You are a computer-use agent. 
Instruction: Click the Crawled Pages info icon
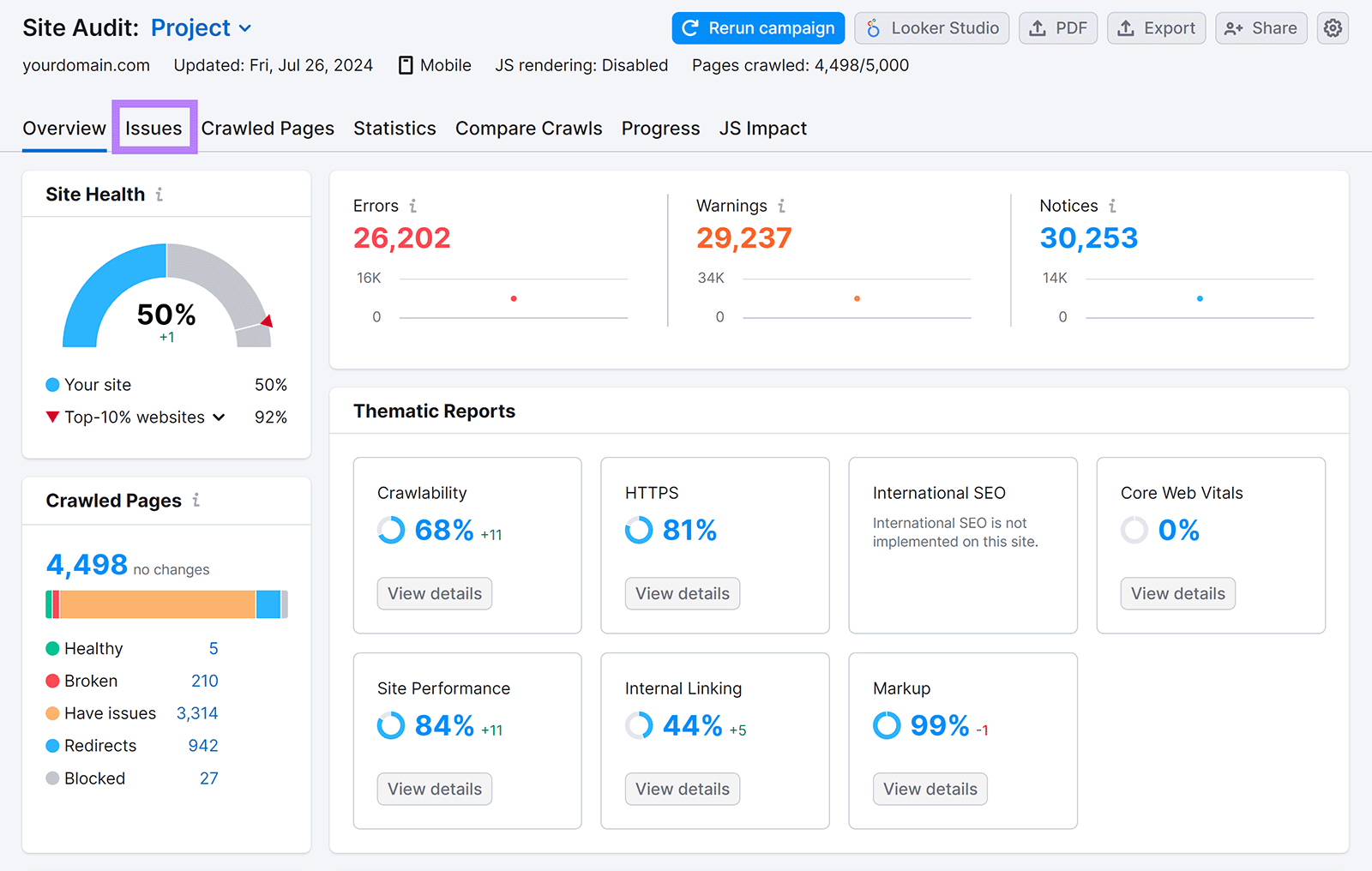click(x=196, y=501)
